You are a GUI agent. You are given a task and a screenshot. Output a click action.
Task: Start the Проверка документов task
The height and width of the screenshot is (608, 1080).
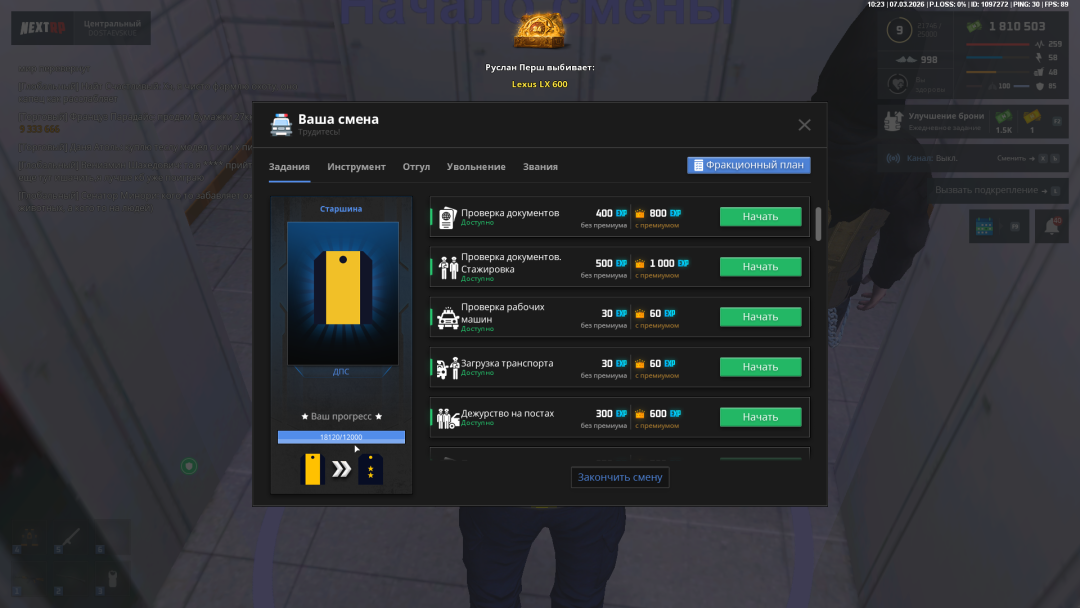(760, 217)
